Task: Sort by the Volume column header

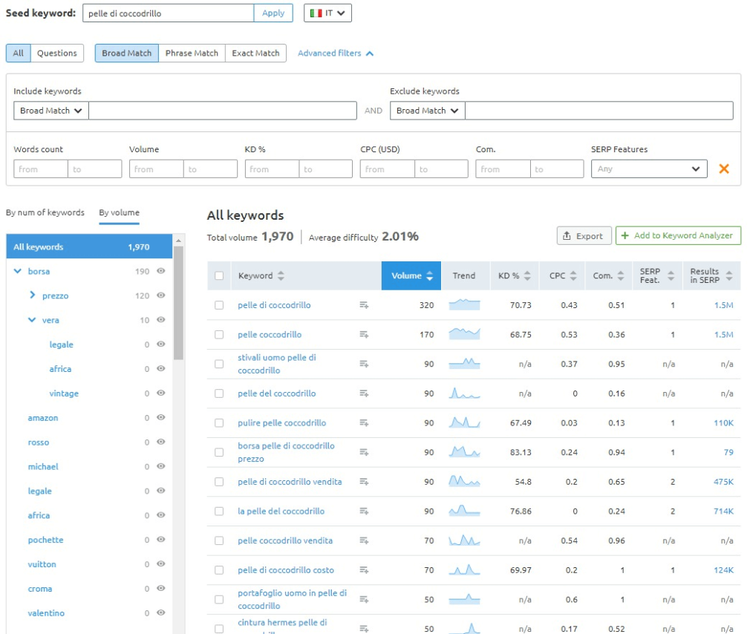Action: [411, 276]
